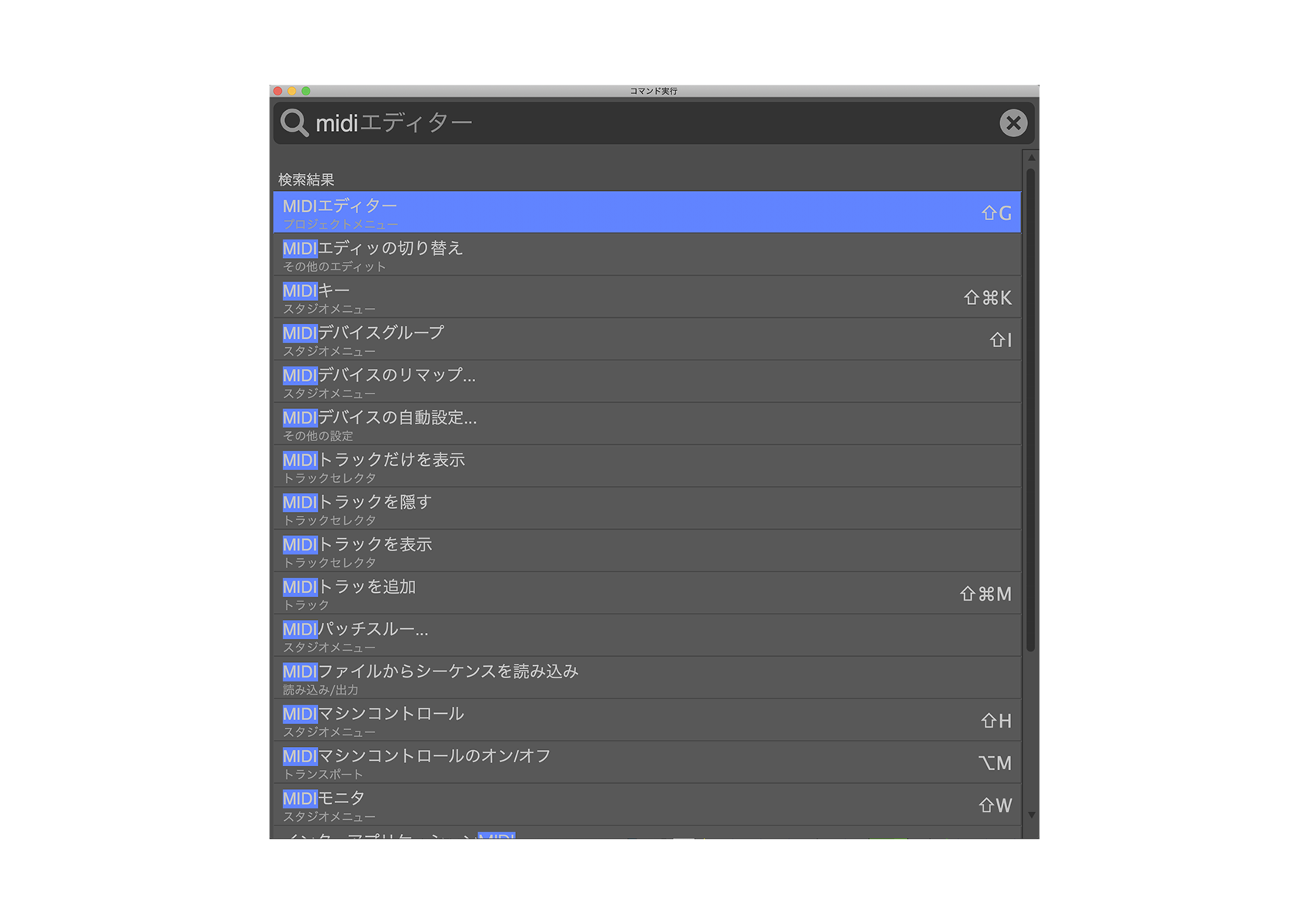The height and width of the screenshot is (924, 1309).
Task: Pick MIDIトラックを表示 in results
Action: [647, 551]
